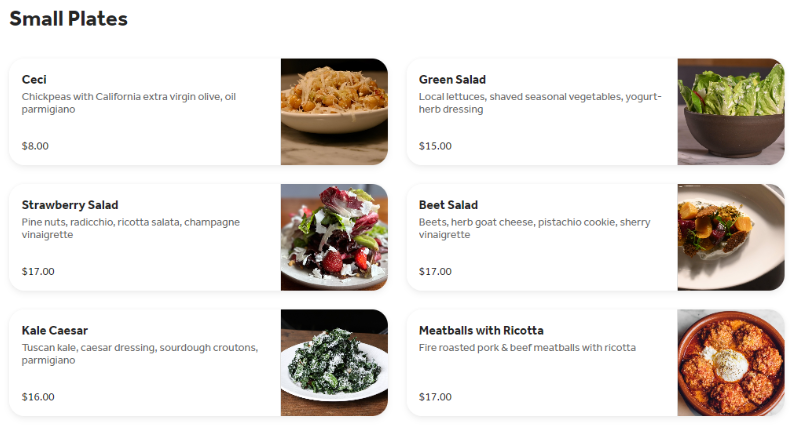View the Green Salad bowl photo
This screenshot has height=426, width=800.
(x=731, y=112)
